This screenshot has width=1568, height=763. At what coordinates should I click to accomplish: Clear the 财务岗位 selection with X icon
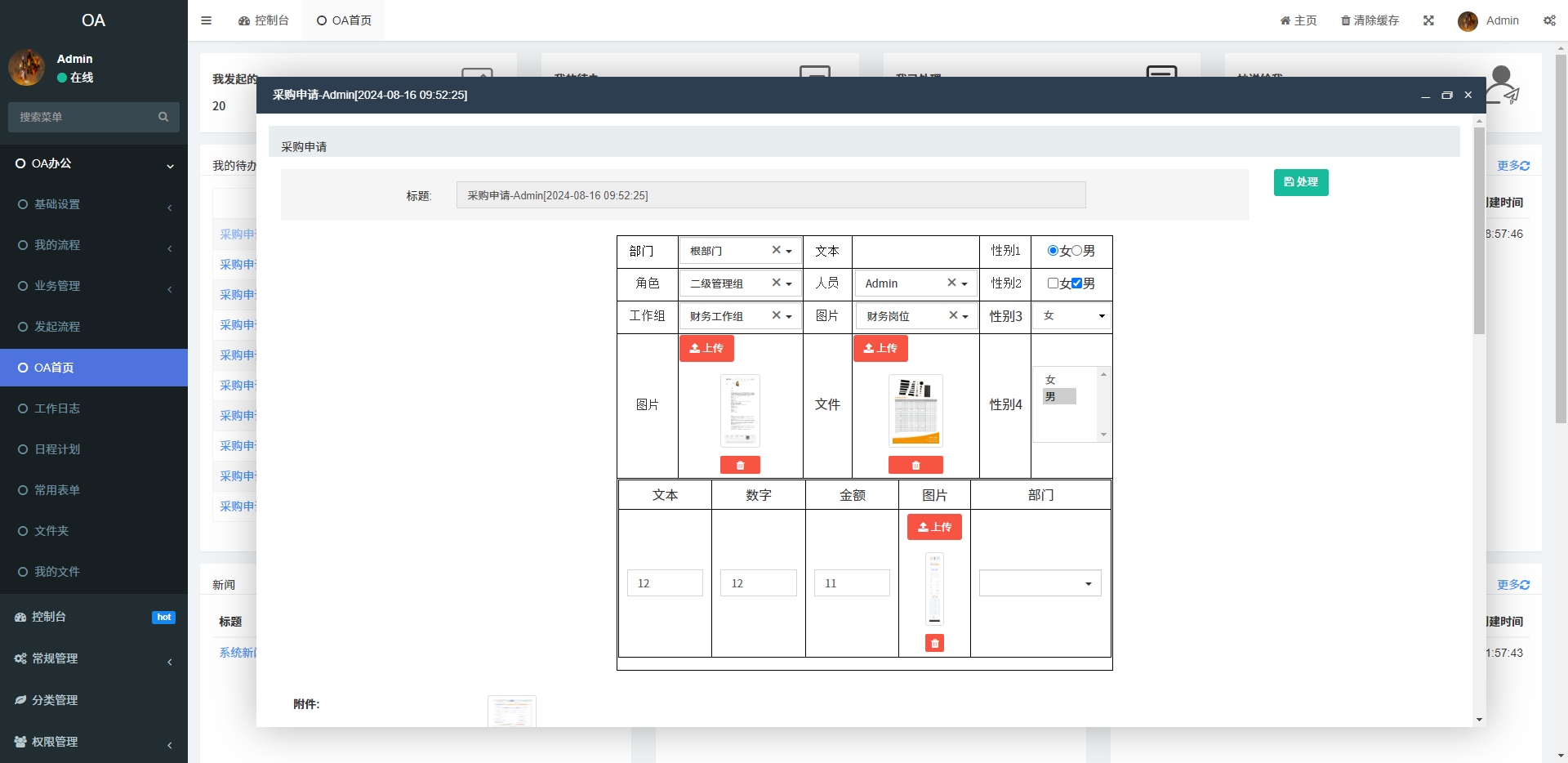tap(952, 315)
